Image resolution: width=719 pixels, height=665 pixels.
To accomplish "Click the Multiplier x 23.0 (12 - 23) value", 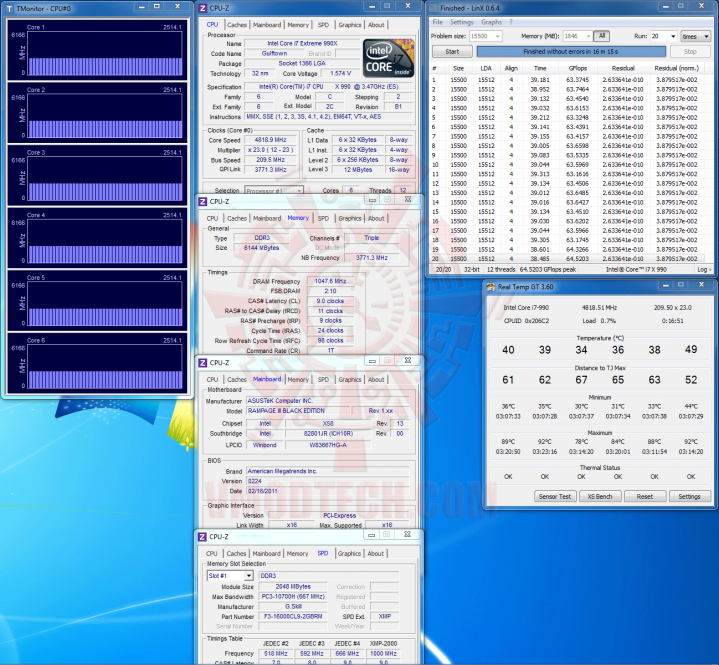I will [271, 150].
